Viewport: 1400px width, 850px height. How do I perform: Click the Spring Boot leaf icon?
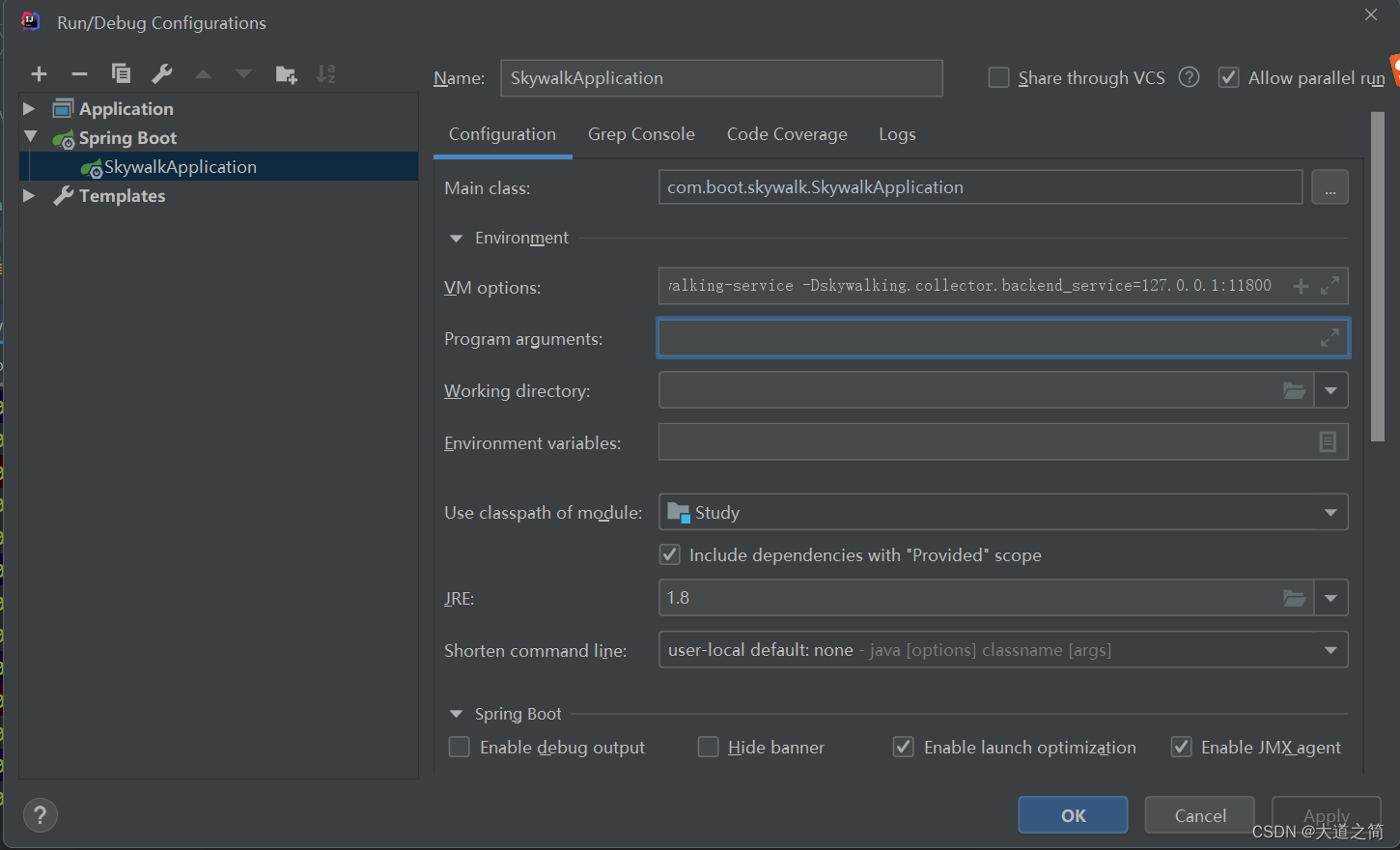tap(64, 139)
